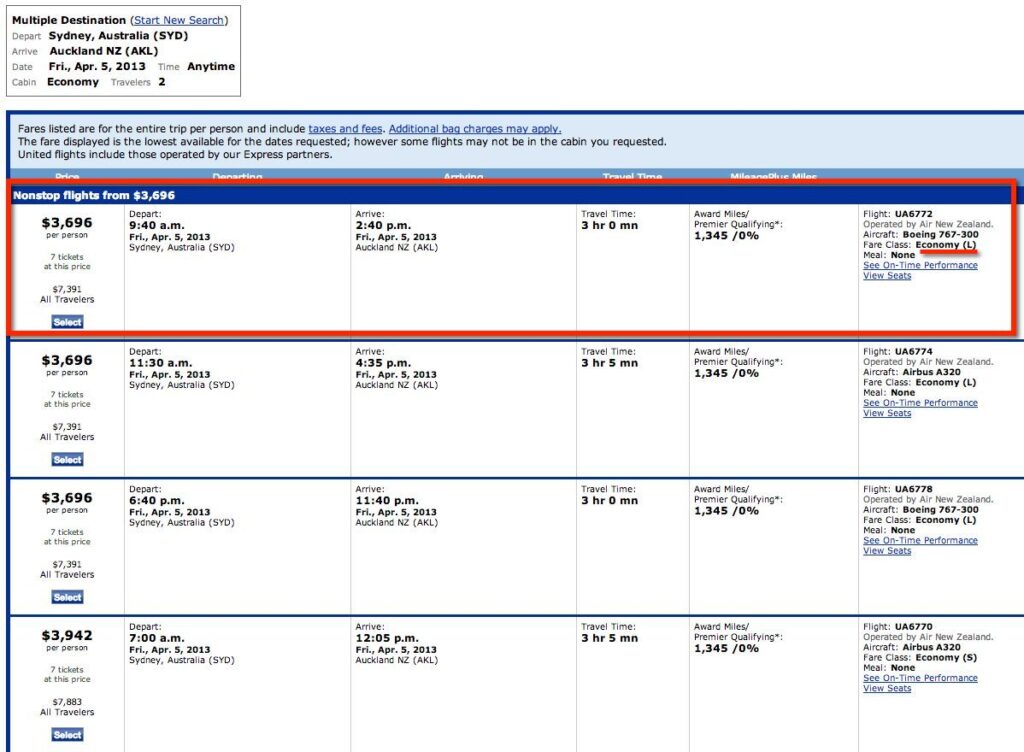Screen dimensions: 1024x752
Task: Click the Economy cabin value in search summary
Action: 73,82
